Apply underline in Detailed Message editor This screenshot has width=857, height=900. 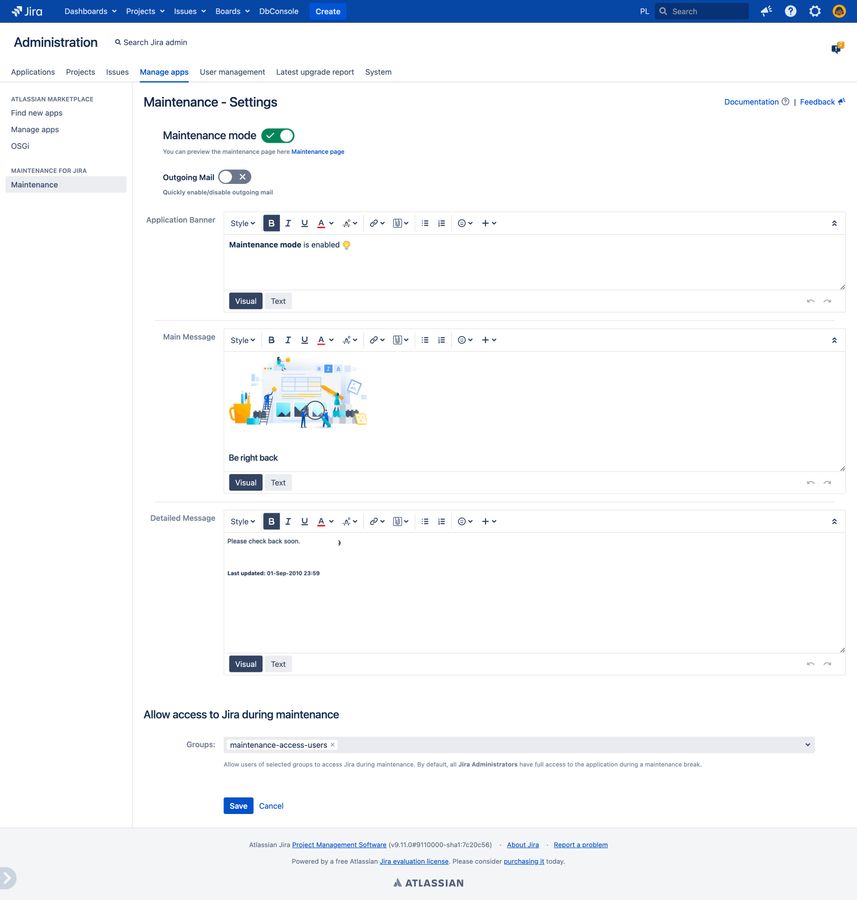pyautogui.click(x=305, y=521)
